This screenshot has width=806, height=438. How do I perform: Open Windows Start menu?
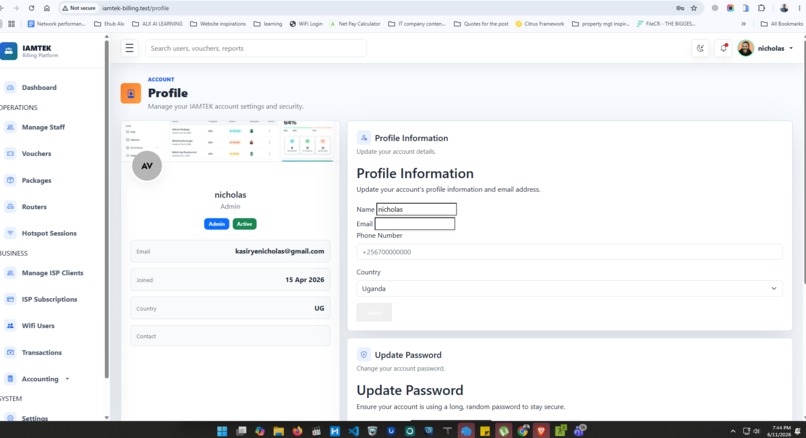[x=222, y=431]
